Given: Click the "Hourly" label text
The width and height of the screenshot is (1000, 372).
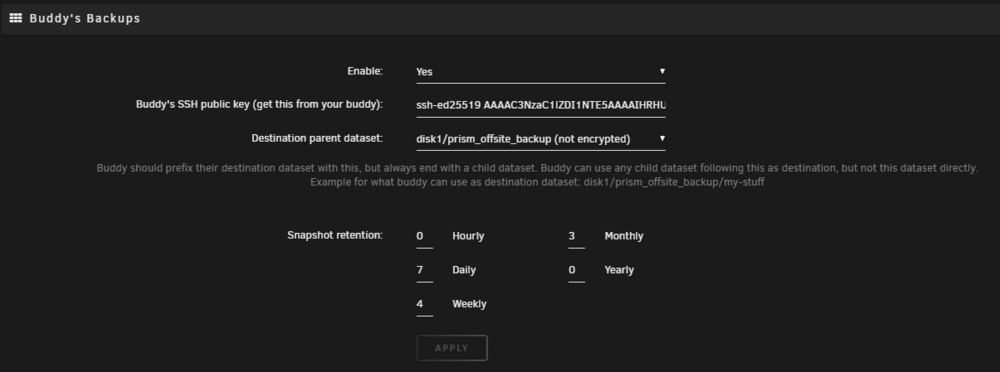Looking at the screenshot, I should pyautogui.click(x=468, y=236).
